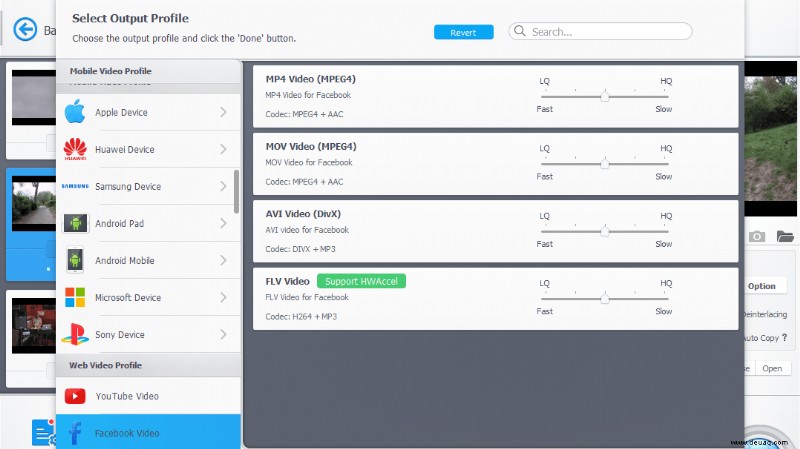
Task: Click 'MP4 Video for Facebook' description
Action: [x=308, y=95]
